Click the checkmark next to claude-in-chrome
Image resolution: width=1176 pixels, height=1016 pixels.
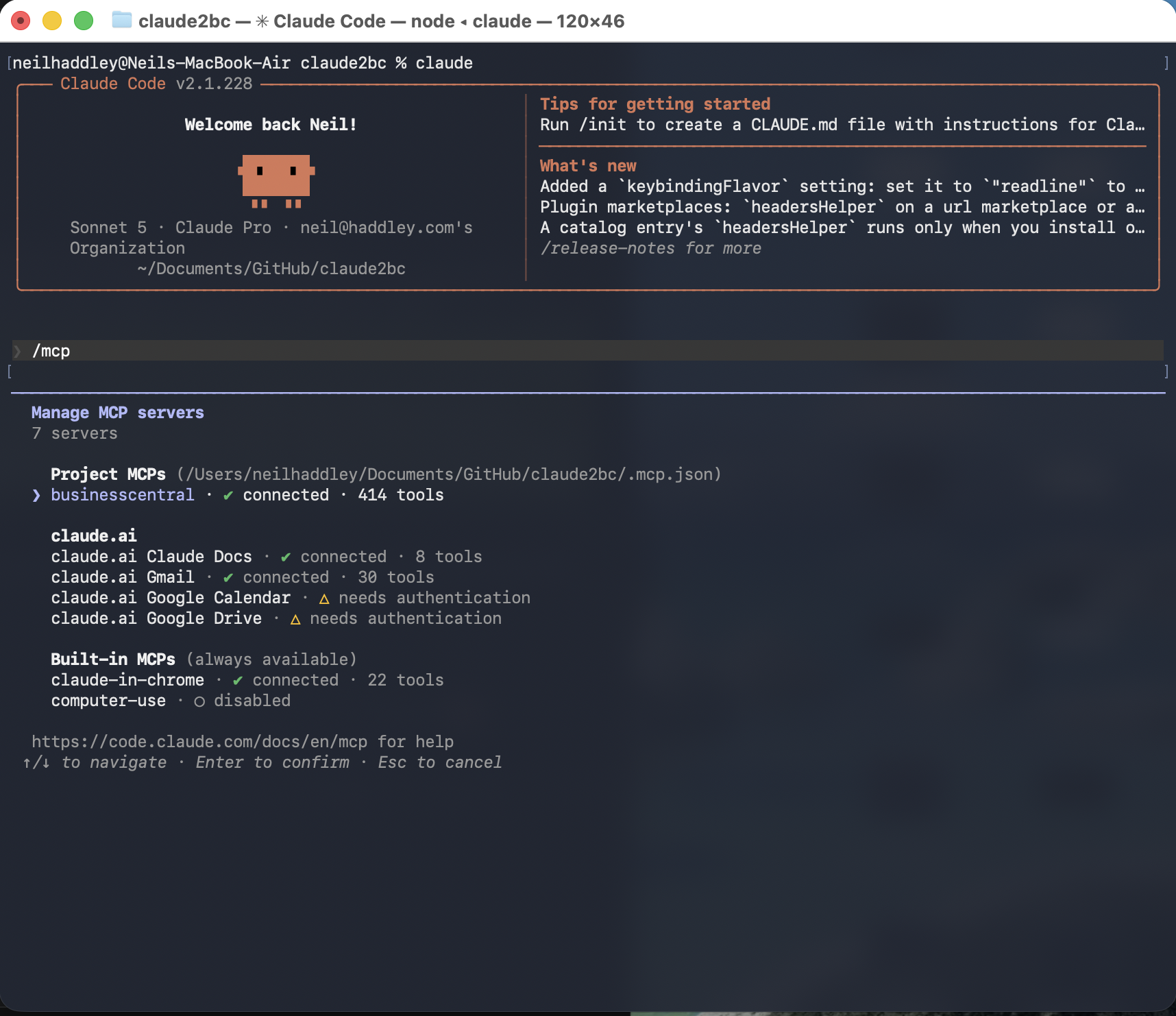[x=238, y=680]
